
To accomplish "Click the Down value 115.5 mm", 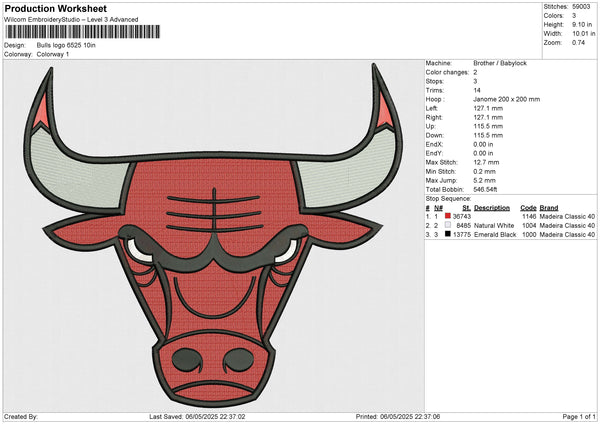I will (488, 135).
